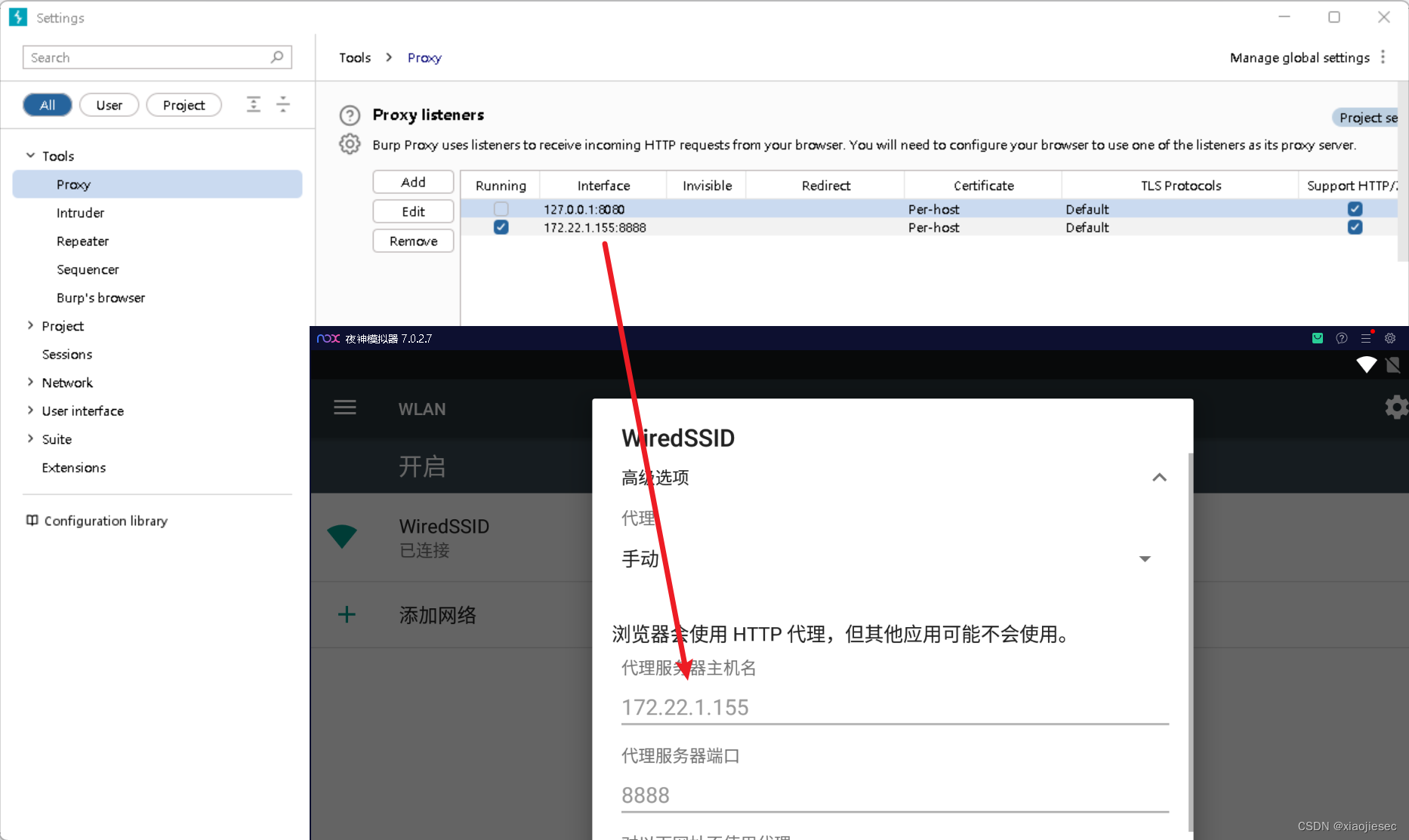Click the Nox help question mark icon
Screen dimensions: 1409x840
1342,338
